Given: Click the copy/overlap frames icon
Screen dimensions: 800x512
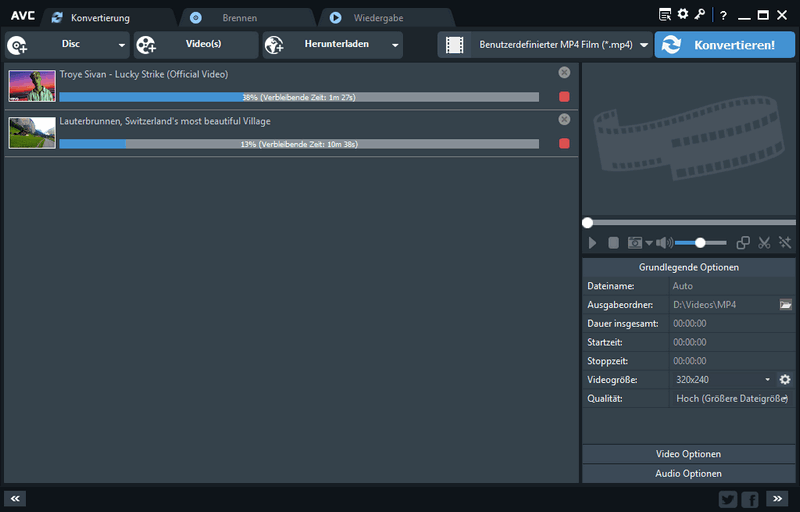Looking at the screenshot, I should click(x=743, y=243).
